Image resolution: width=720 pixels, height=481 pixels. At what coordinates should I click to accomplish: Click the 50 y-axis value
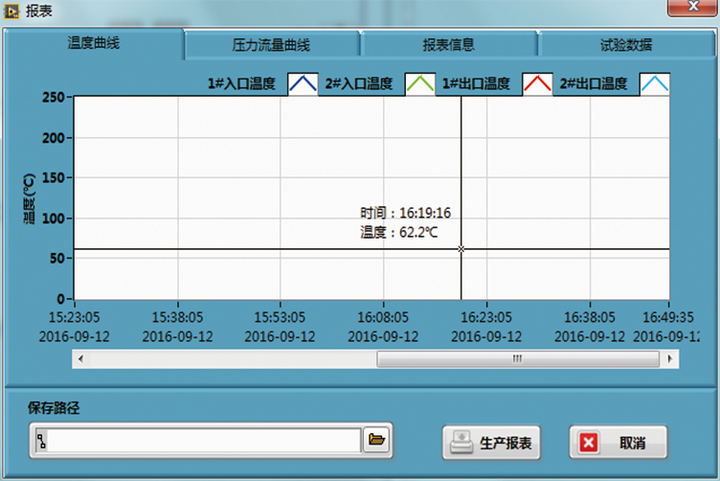[57, 258]
